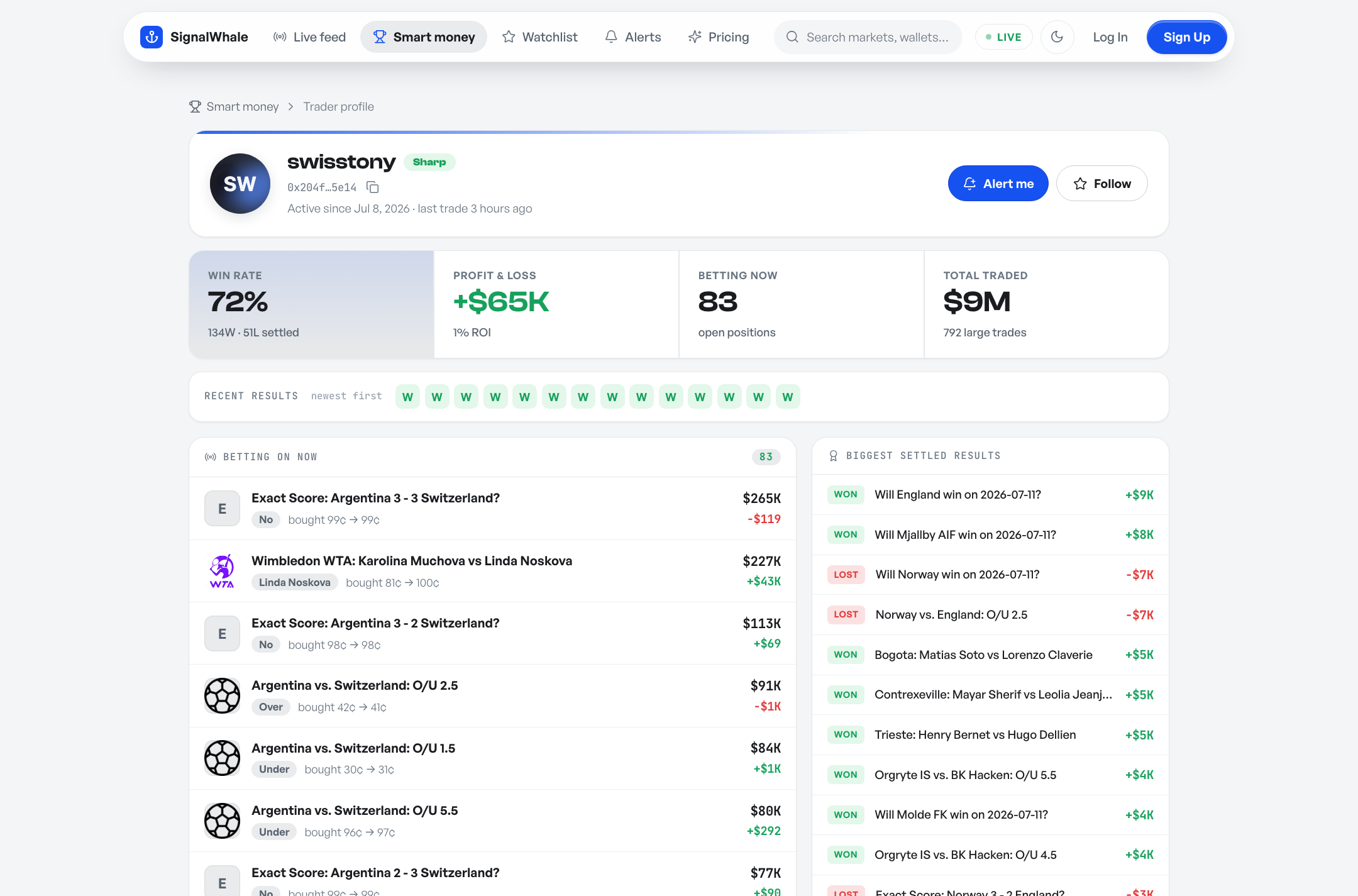The height and width of the screenshot is (896, 1358).
Task: Click the soccer ball icon for the O/U 5.5 market
Action: 222,821
